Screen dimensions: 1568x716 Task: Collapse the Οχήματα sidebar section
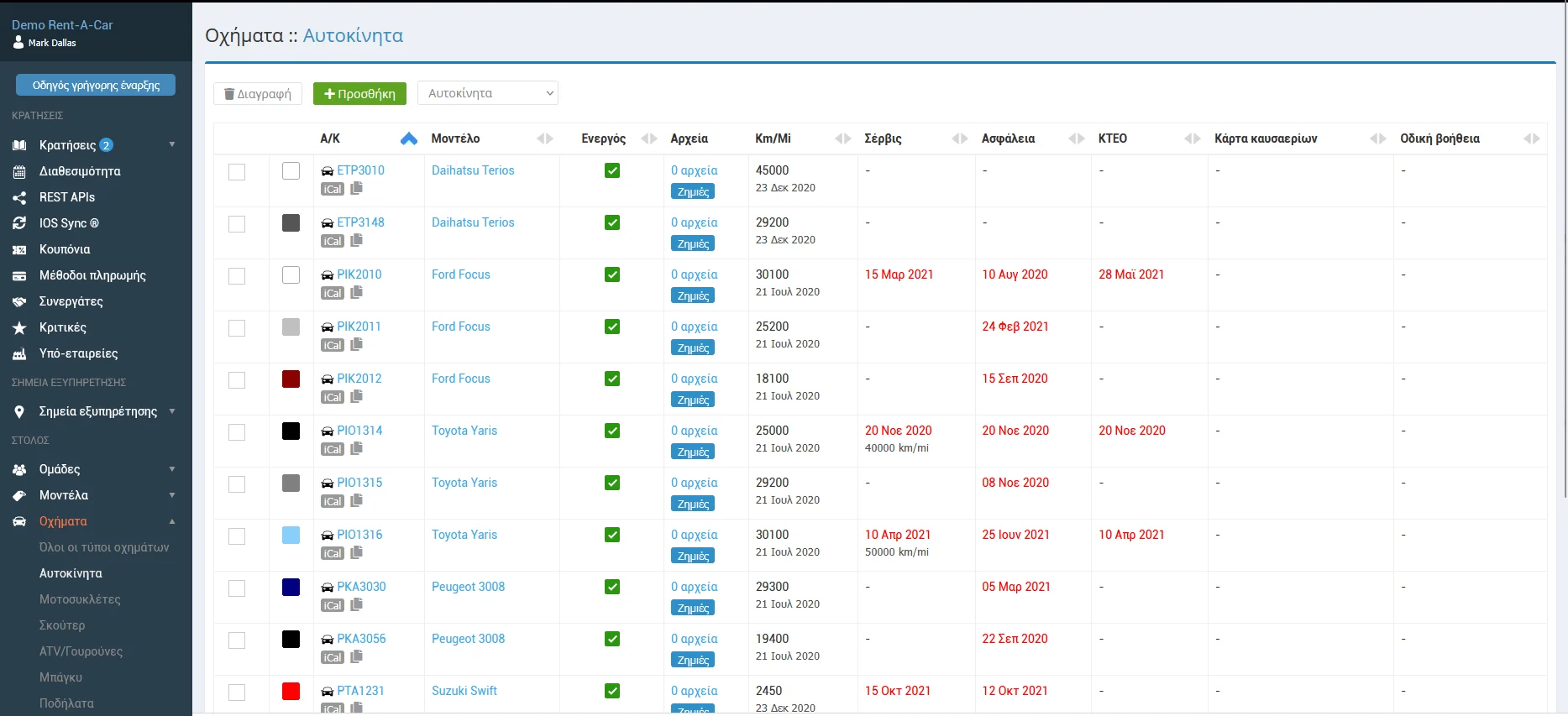click(171, 521)
